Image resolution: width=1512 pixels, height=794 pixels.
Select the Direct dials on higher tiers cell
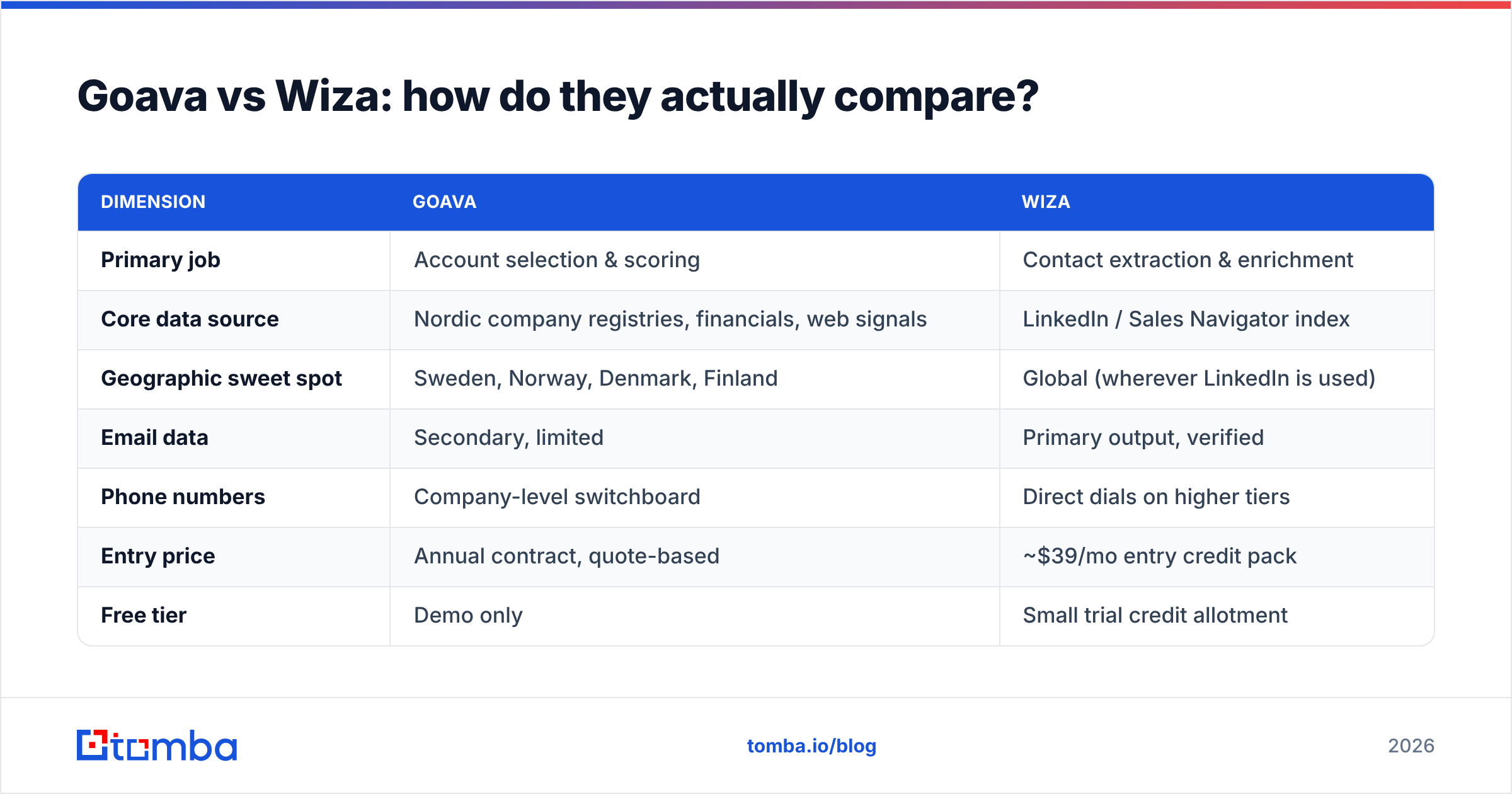[x=1156, y=497]
